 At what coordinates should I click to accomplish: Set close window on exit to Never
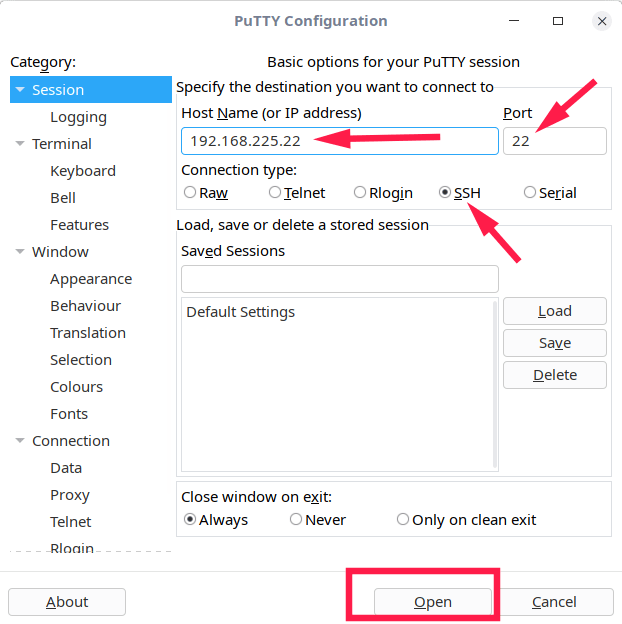point(296,520)
